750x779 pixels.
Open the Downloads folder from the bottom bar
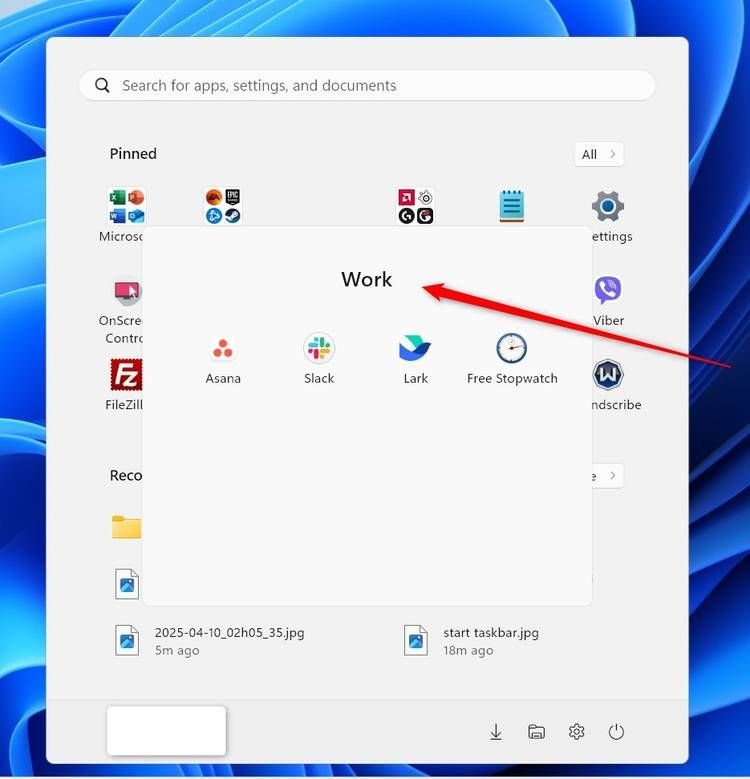pyautogui.click(x=496, y=732)
